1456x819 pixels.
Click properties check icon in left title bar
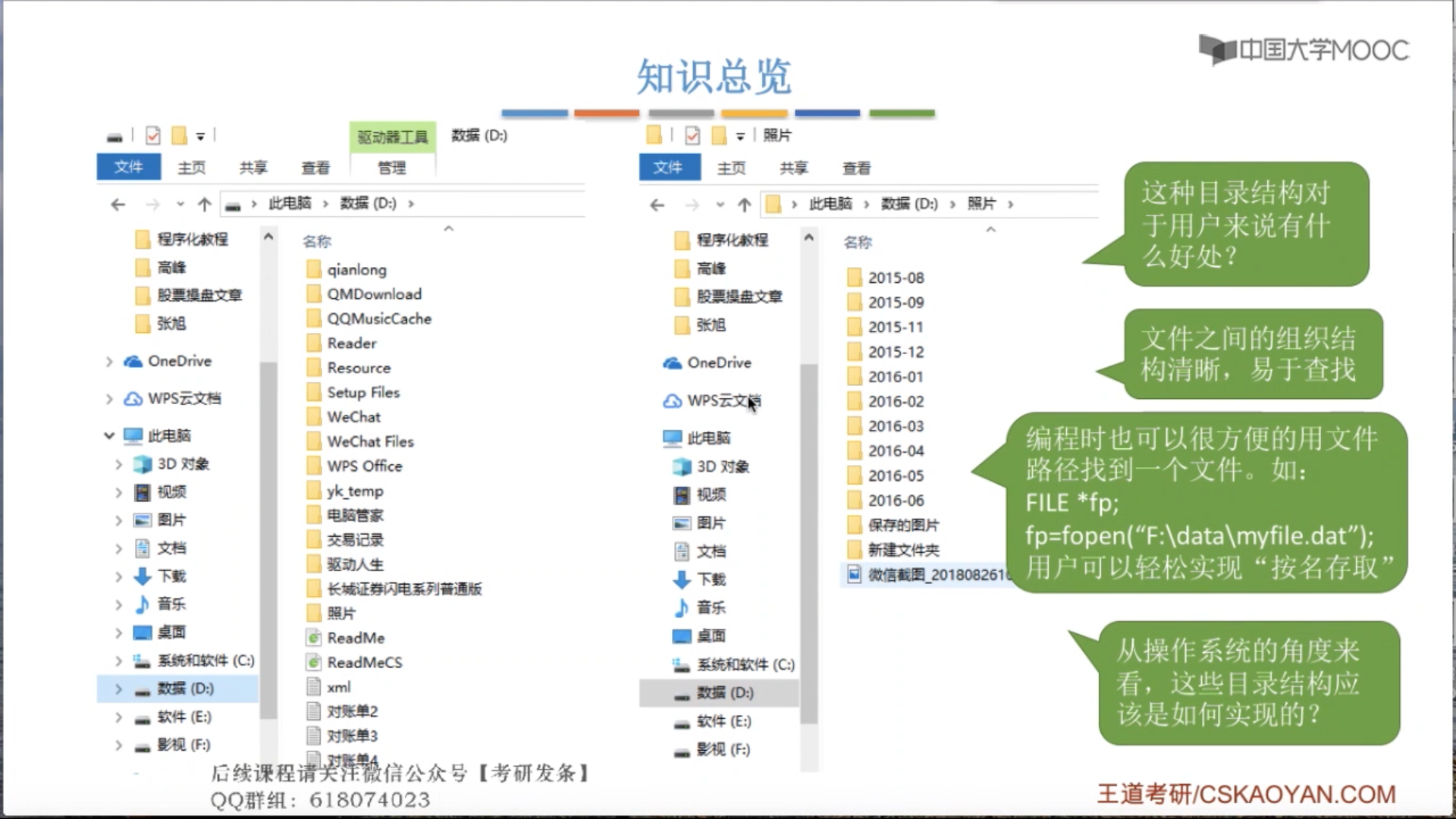(x=152, y=136)
